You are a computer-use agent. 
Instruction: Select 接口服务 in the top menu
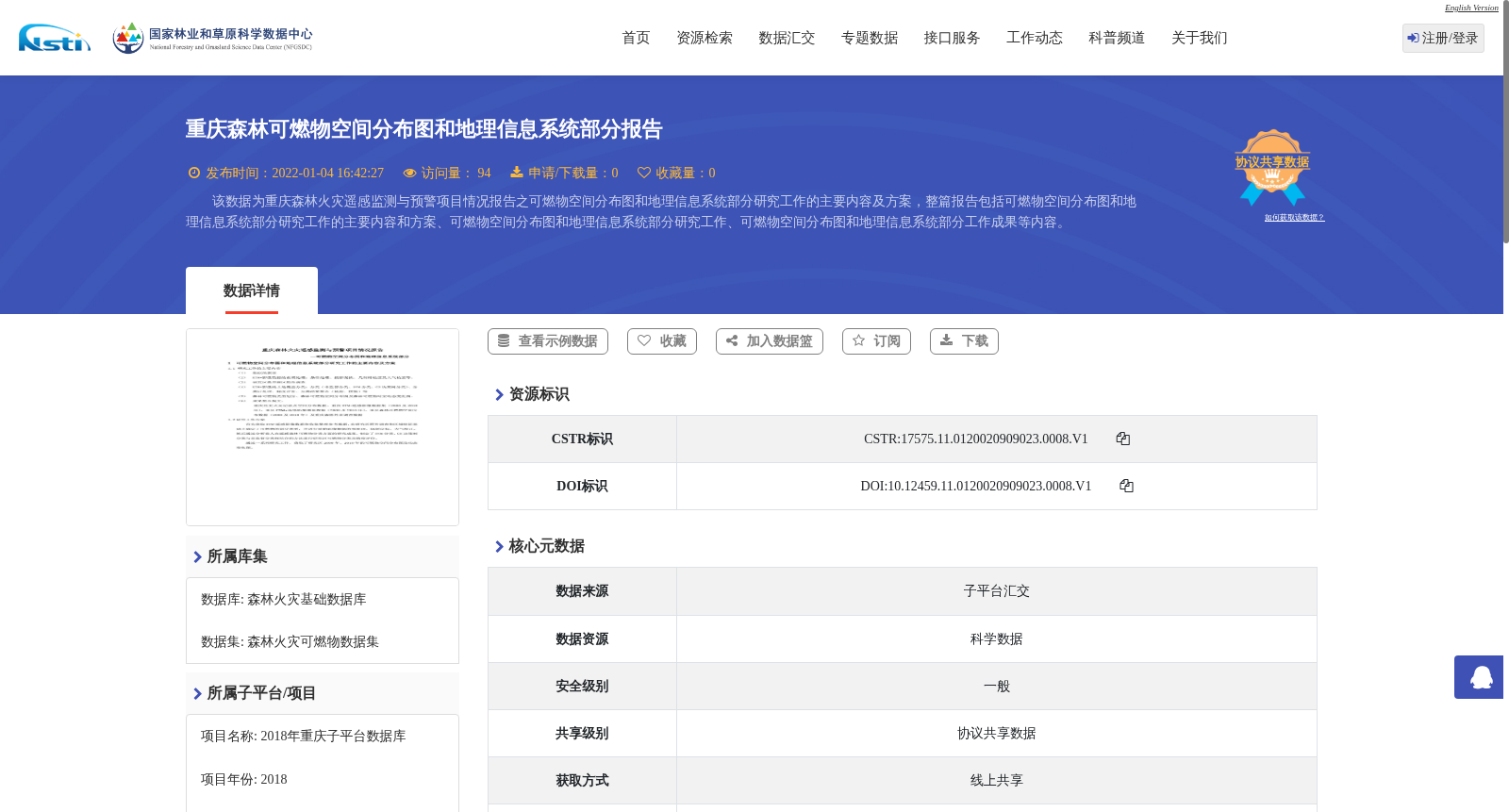pos(952,38)
